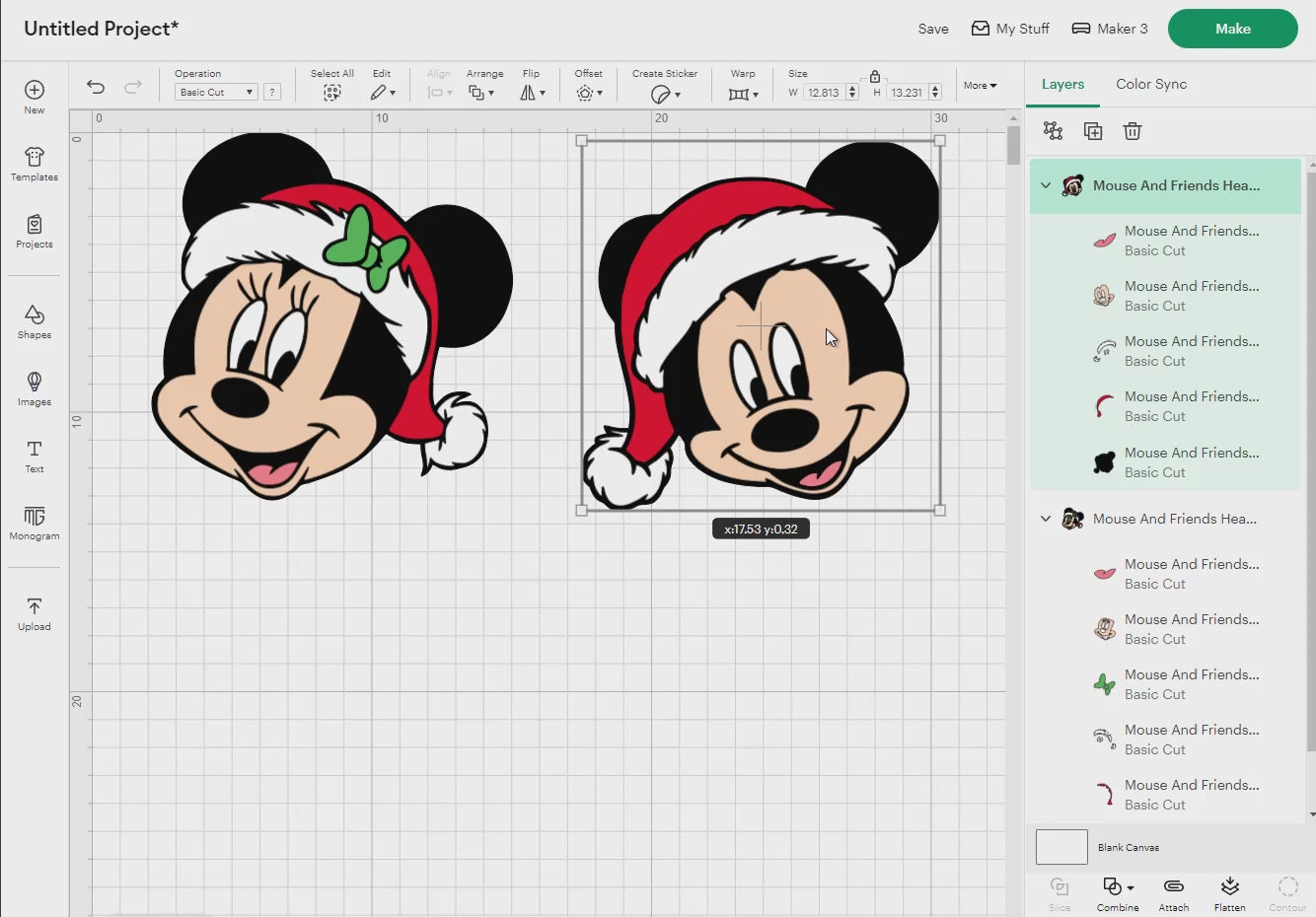1316x917 pixels.
Task: Select the first group's face skin layer
Action: tap(1166, 296)
